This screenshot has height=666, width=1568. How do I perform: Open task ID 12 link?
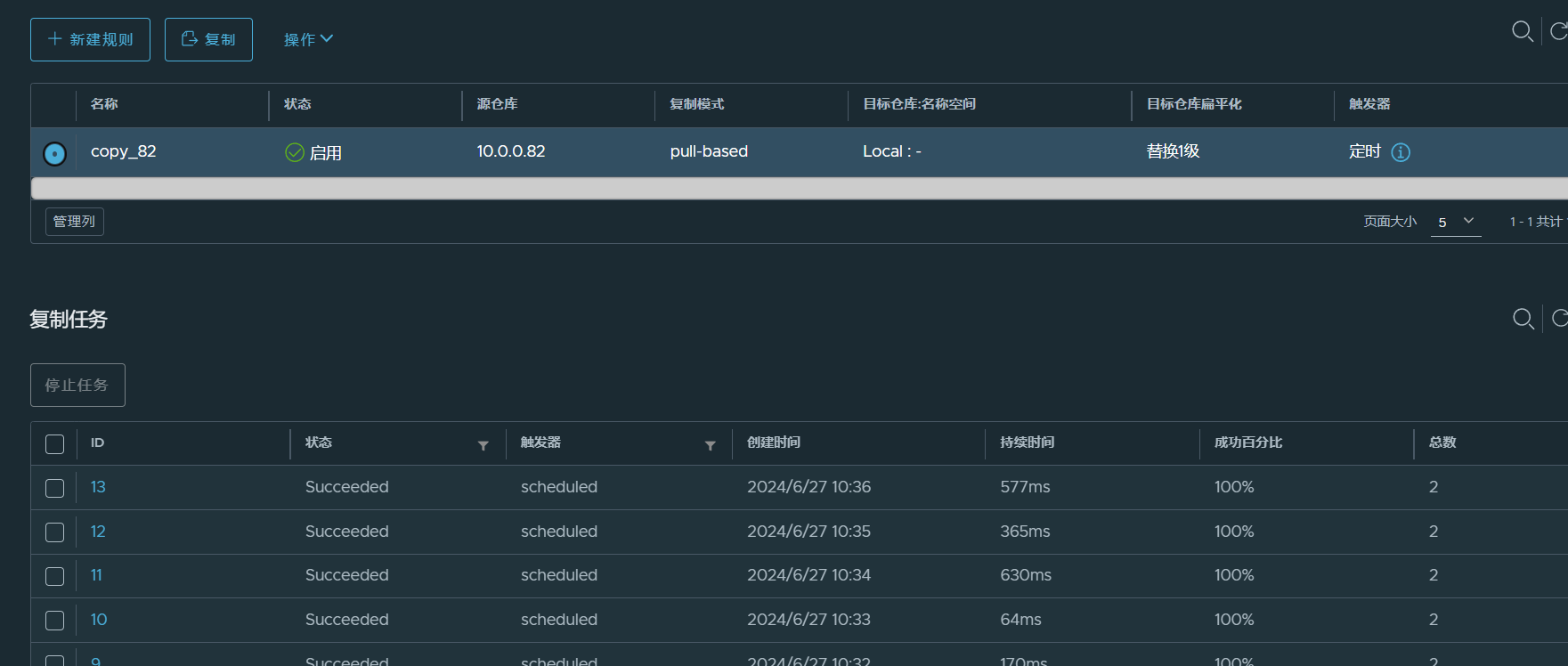pyautogui.click(x=98, y=532)
